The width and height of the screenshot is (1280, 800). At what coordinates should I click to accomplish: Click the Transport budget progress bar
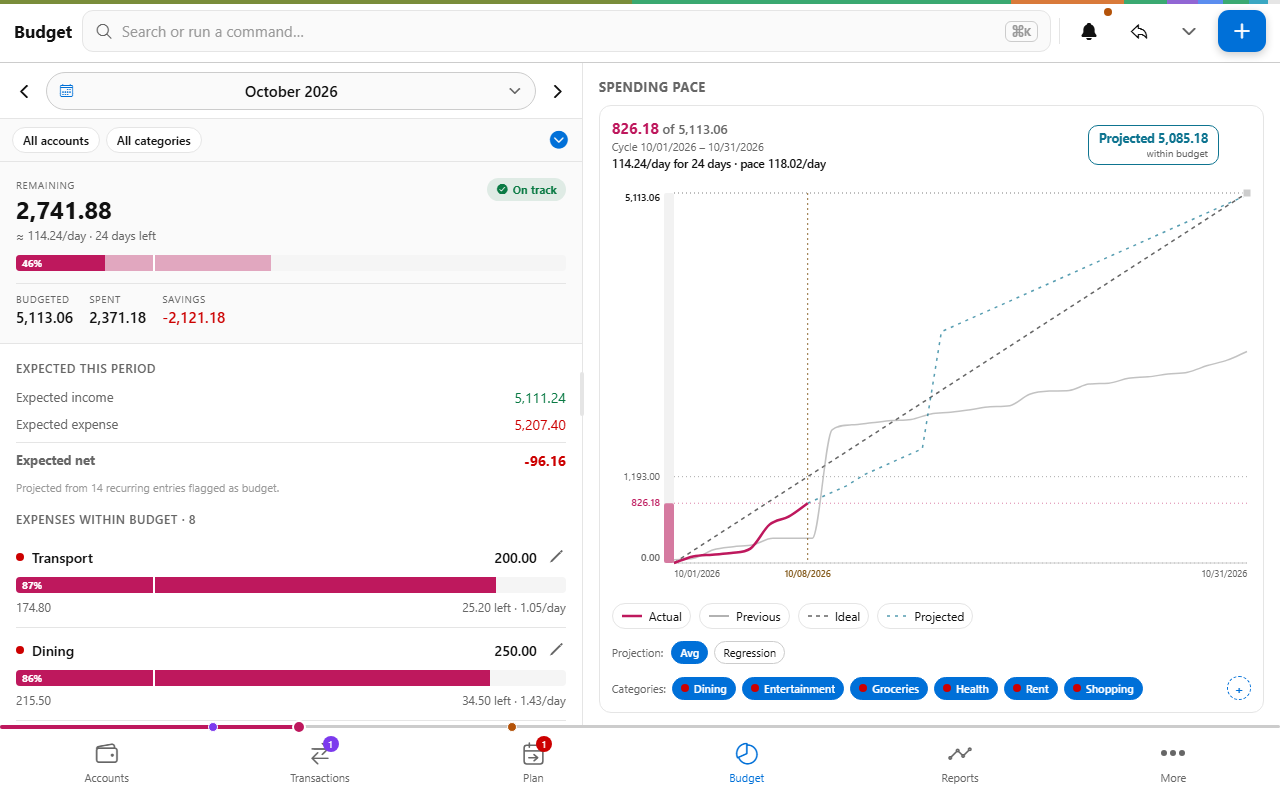coord(291,585)
